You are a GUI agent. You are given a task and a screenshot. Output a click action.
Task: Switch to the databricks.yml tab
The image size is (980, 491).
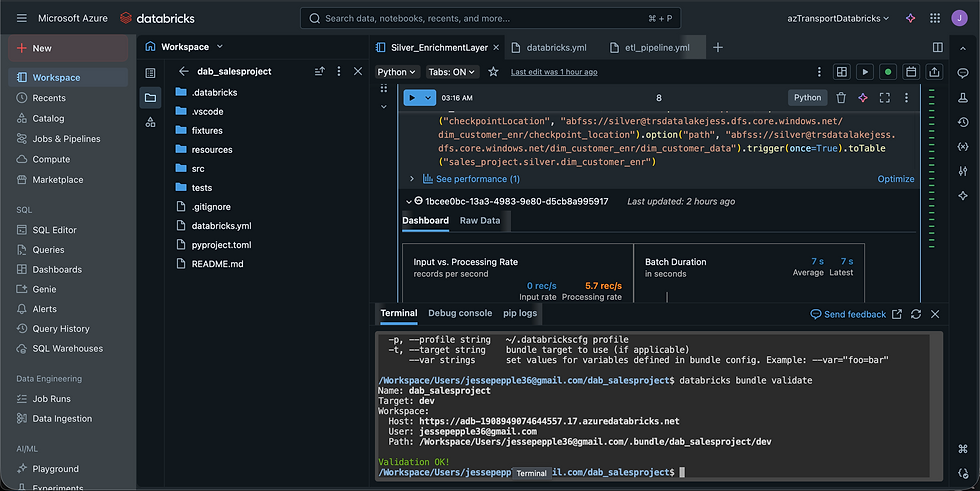point(549,47)
